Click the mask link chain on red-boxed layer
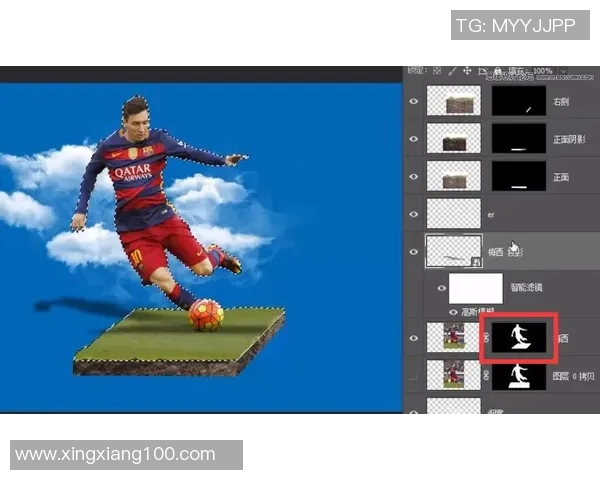Viewport: 600px width, 480px height. (486, 338)
